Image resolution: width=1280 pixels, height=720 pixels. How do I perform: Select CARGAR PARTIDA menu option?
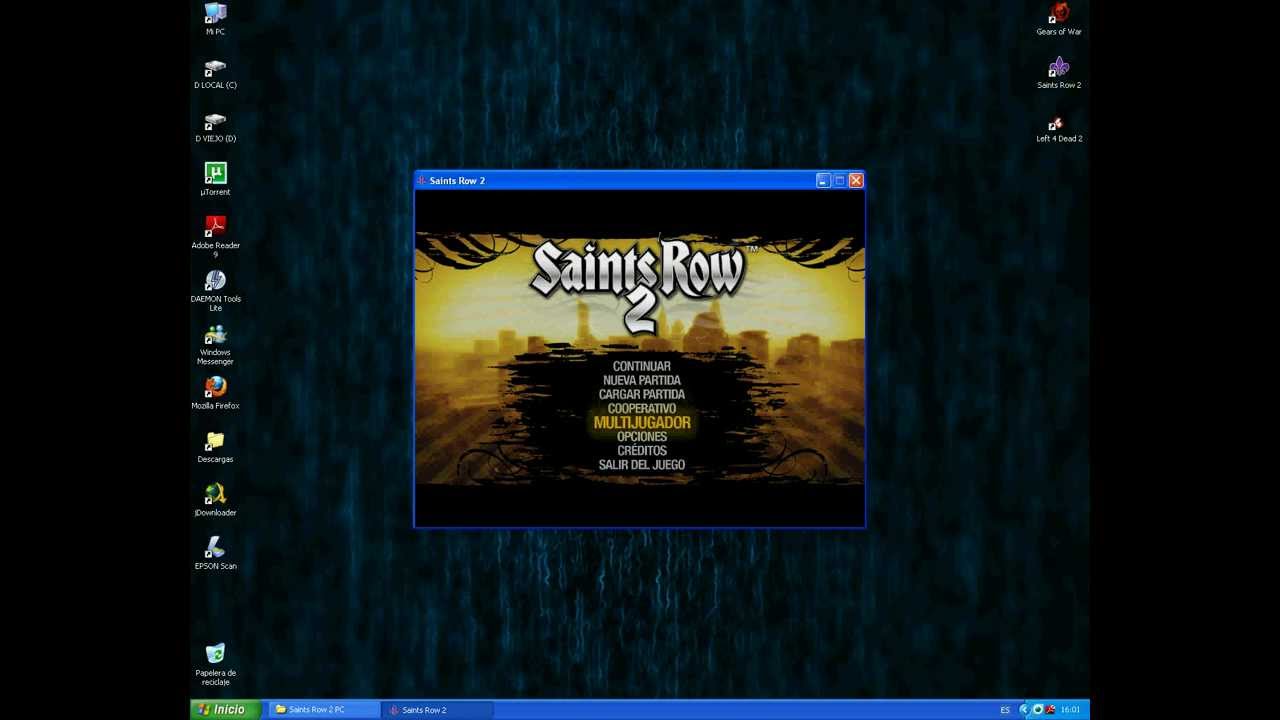[641, 394]
